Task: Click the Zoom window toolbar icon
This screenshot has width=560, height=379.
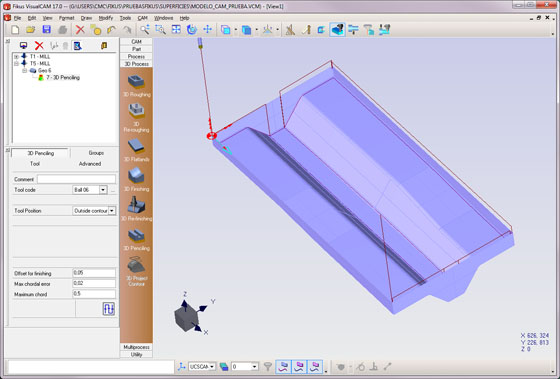Action: pos(160,30)
